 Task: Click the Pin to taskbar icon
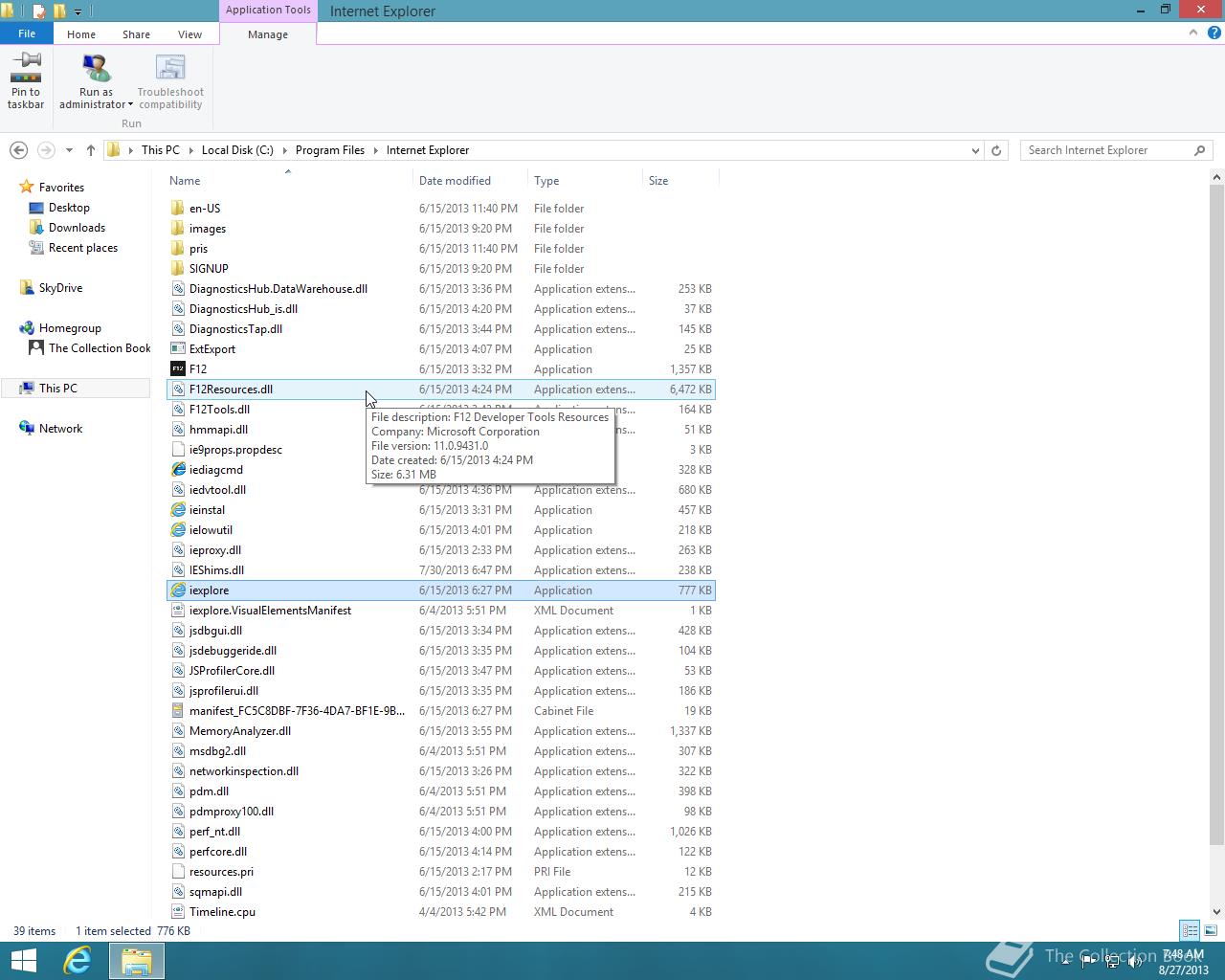point(26,67)
